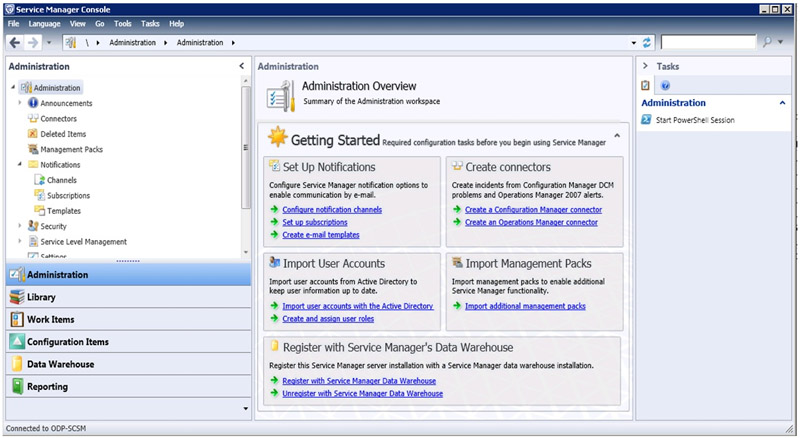The width and height of the screenshot is (800, 438).
Task: Open the Tools menu
Action: pyautogui.click(x=122, y=23)
